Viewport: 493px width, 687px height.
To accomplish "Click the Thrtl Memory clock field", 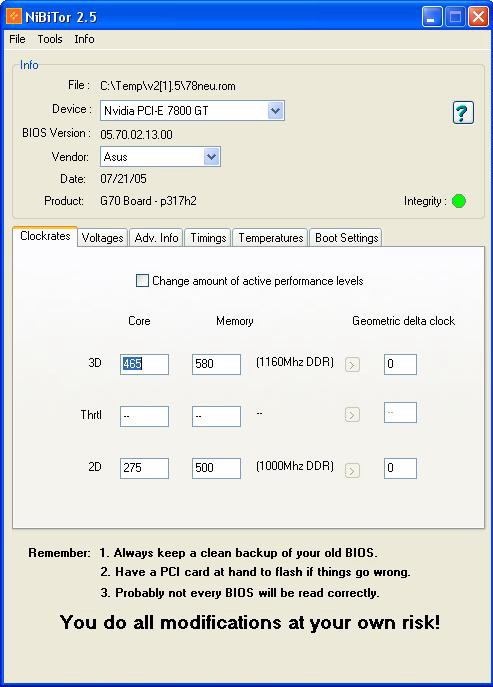I will (x=216, y=416).
